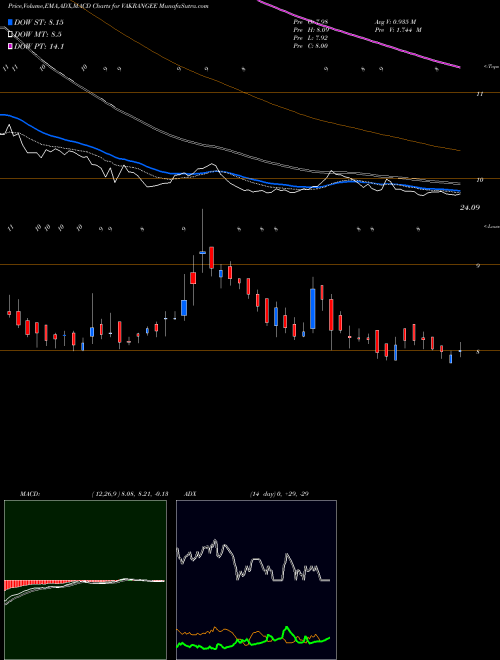Image resolution: width=500 pixels, height=660 pixels.
Task: Click the ADX values '(14 day) 6, +29, -29'
Action: [279, 494]
